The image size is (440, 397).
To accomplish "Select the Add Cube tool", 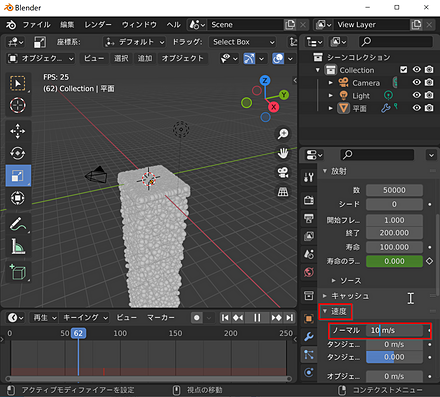I will (x=18, y=272).
